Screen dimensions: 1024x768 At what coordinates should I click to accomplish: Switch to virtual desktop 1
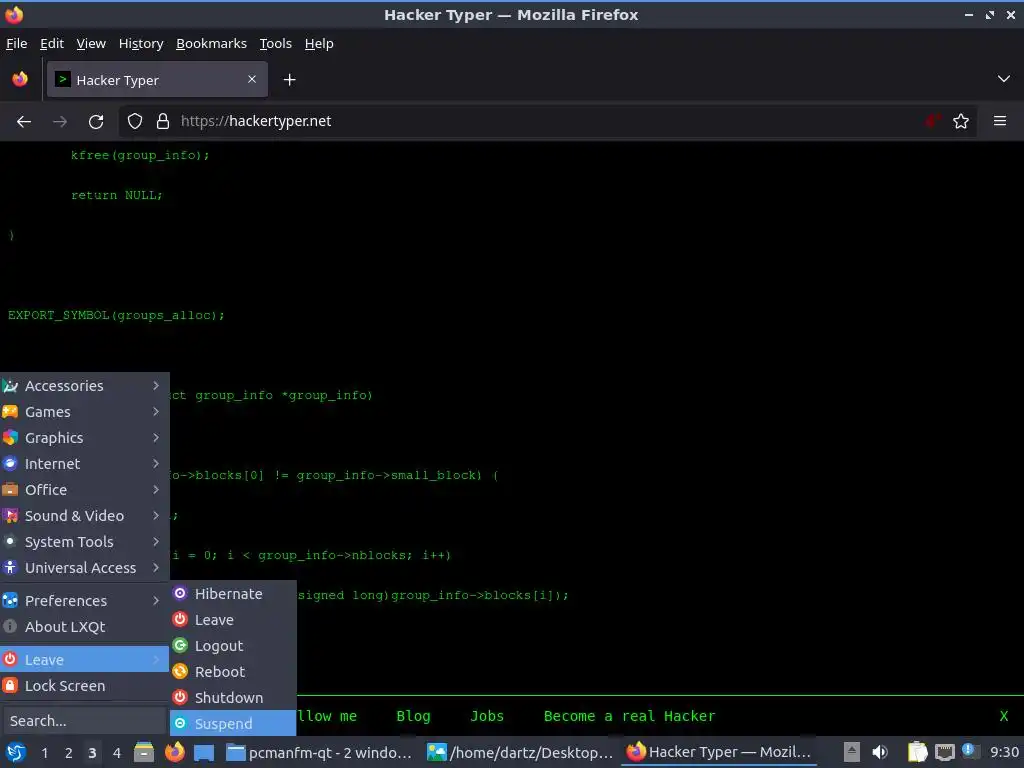tap(44, 753)
